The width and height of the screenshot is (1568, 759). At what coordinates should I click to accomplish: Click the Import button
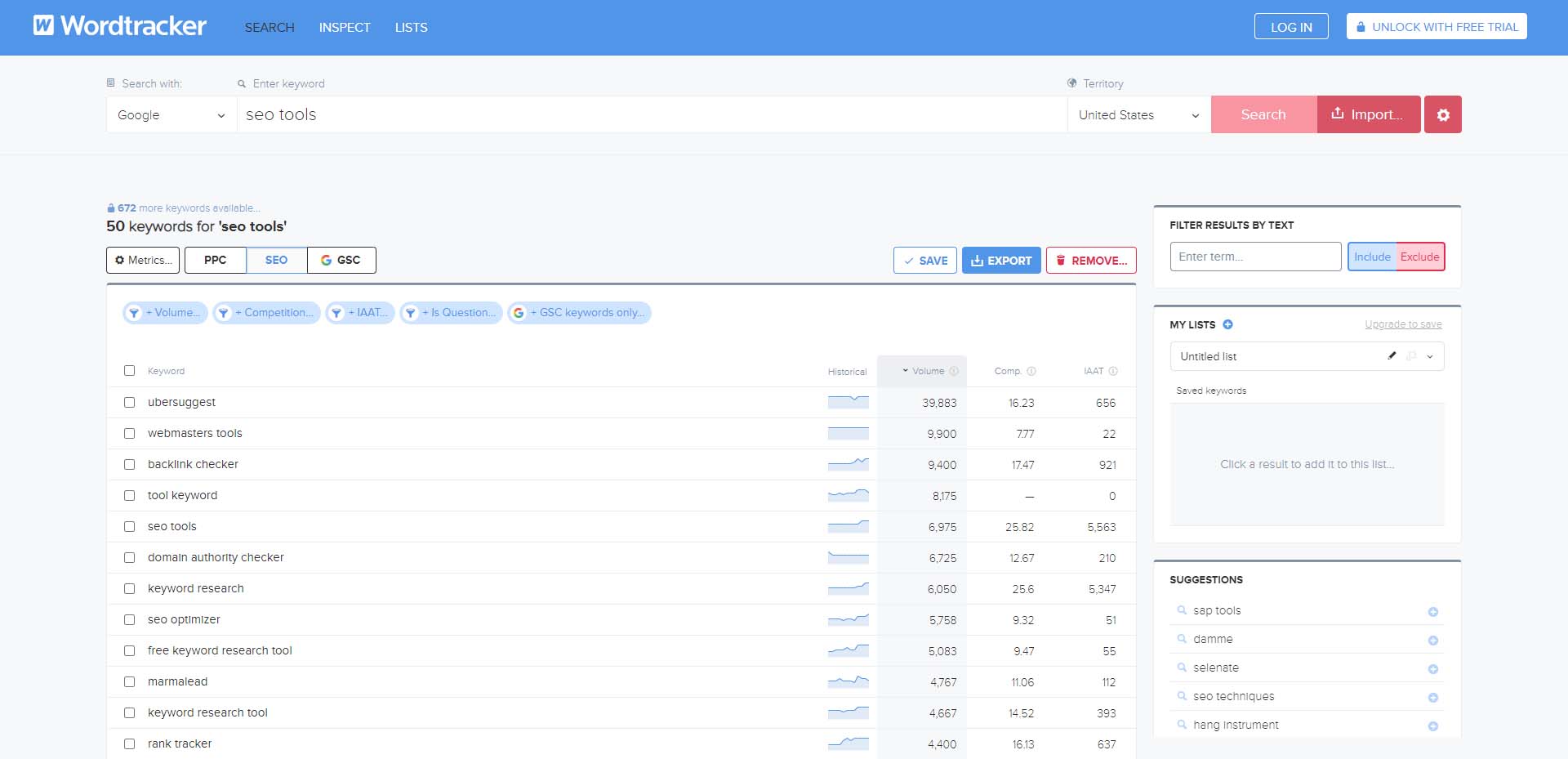pos(1369,114)
